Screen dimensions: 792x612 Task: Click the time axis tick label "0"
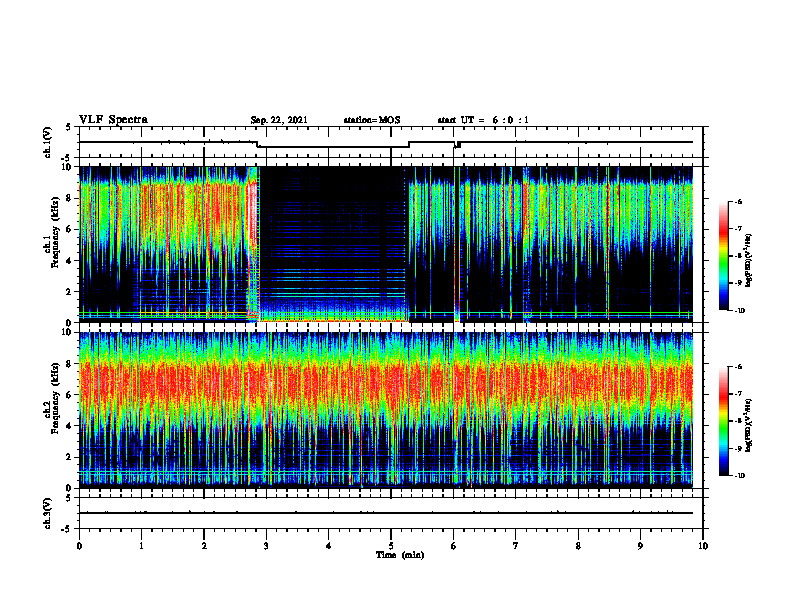79,546
